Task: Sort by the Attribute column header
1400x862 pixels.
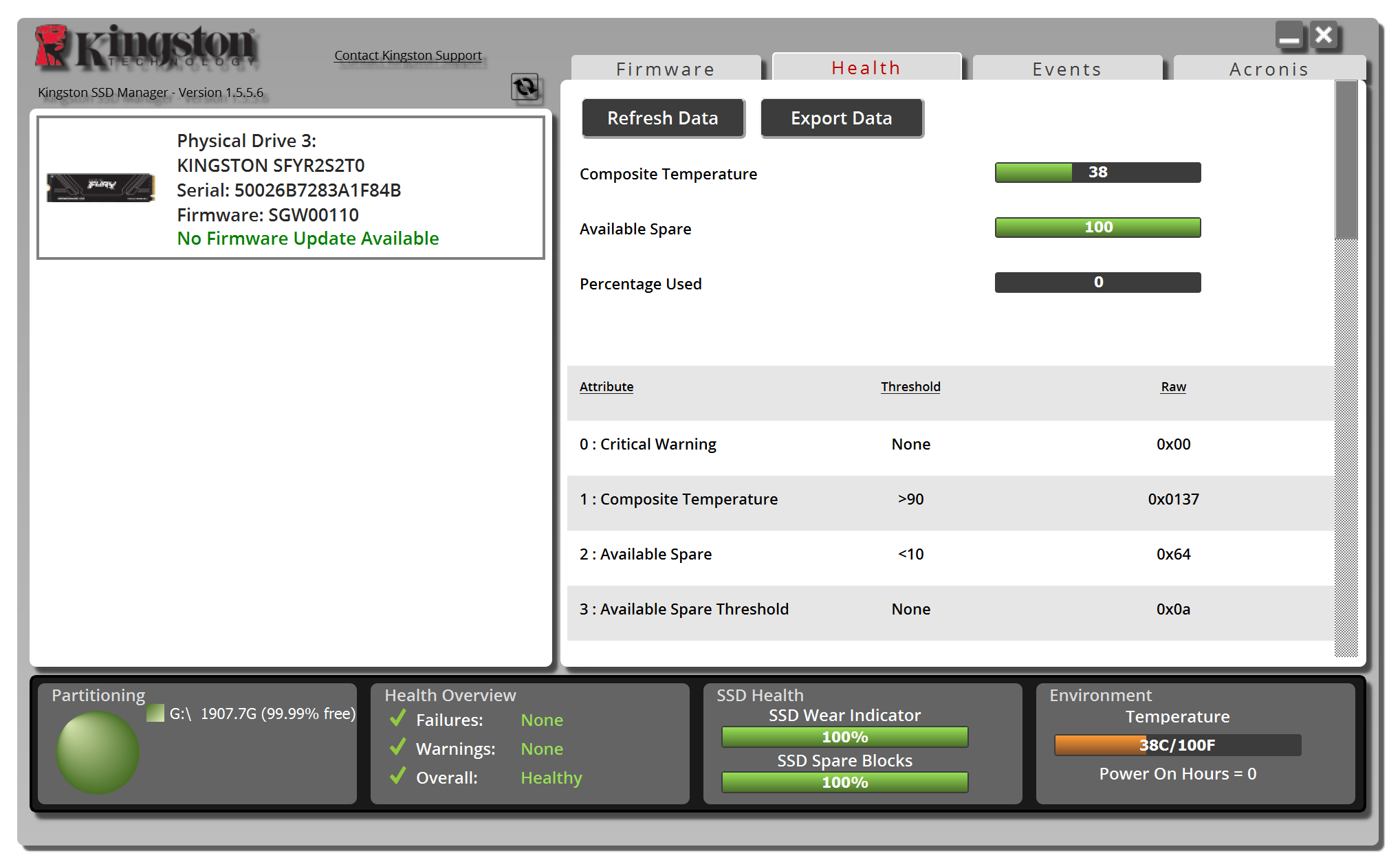Action: [606, 386]
